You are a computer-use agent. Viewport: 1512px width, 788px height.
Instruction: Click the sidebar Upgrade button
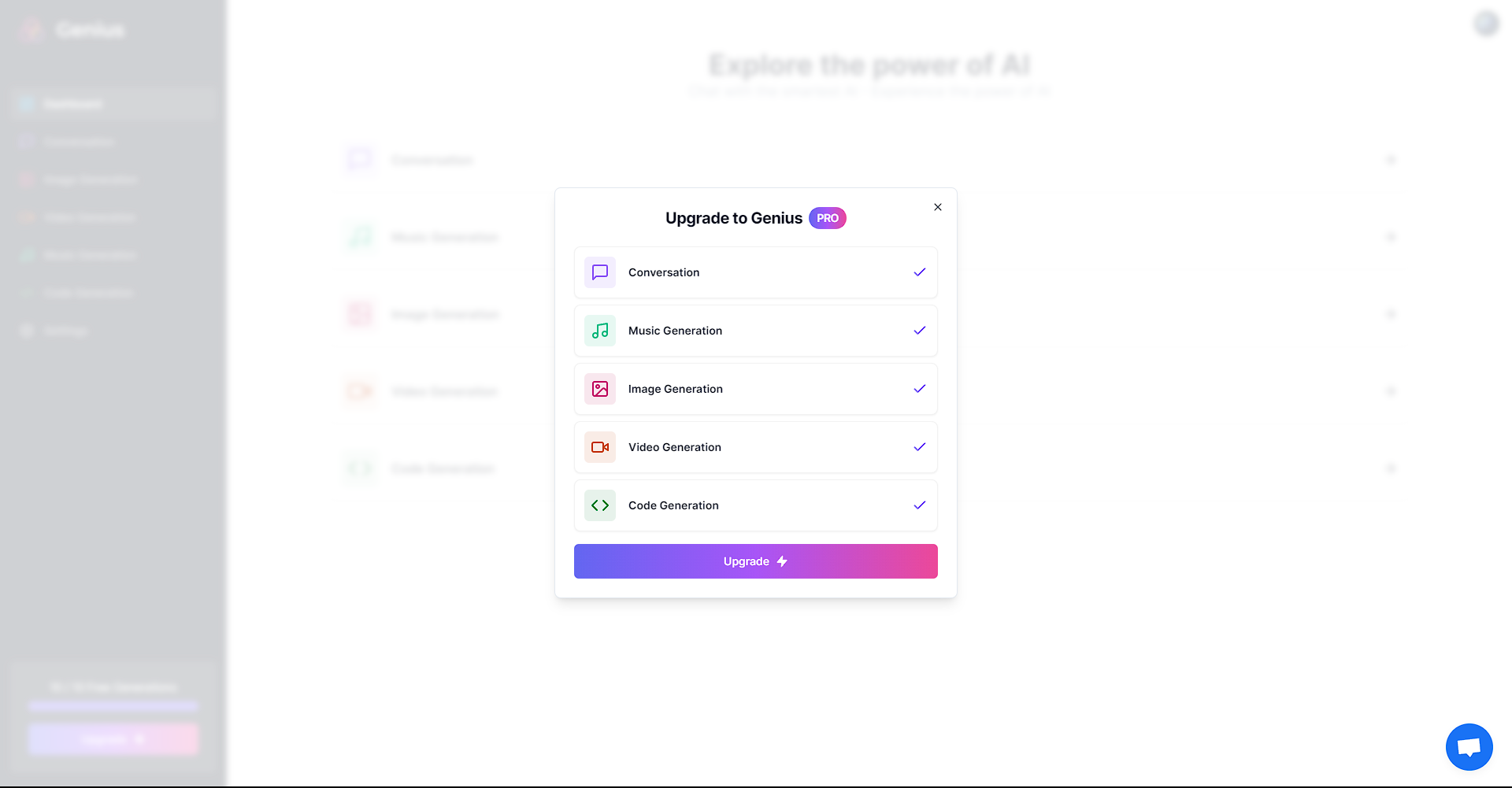tap(113, 739)
